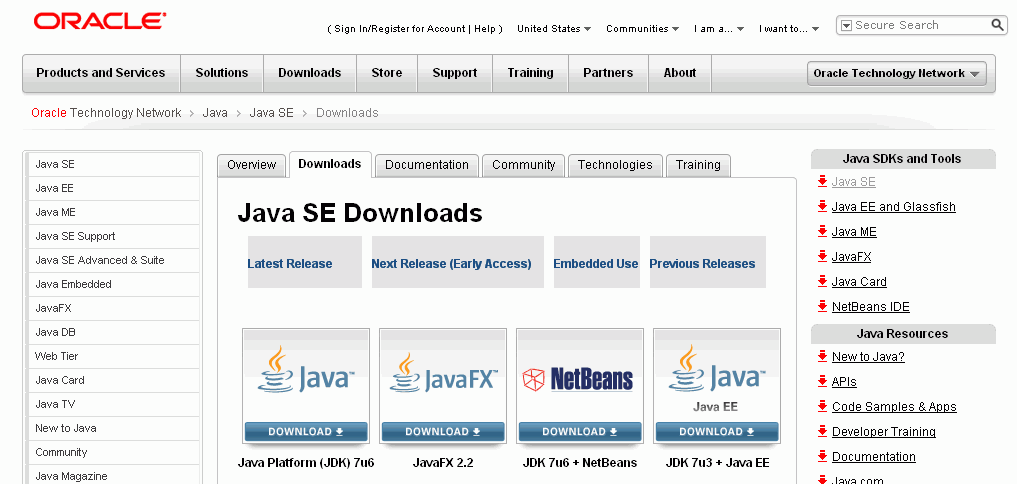Open Web Tier in left sidebar
The width and height of the screenshot is (1017, 484).
coord(114,356)
